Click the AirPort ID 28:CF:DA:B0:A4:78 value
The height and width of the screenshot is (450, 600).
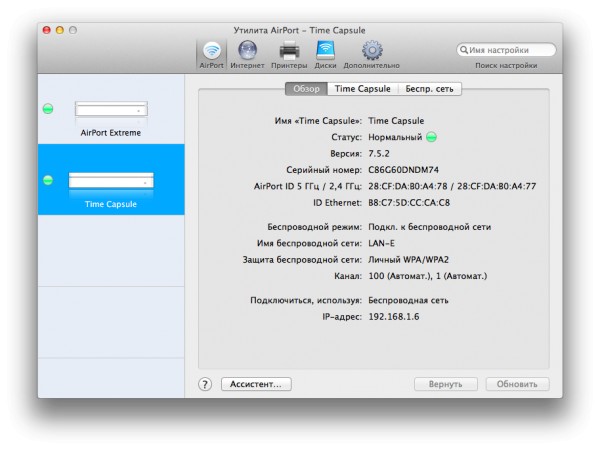coord(408,186)
